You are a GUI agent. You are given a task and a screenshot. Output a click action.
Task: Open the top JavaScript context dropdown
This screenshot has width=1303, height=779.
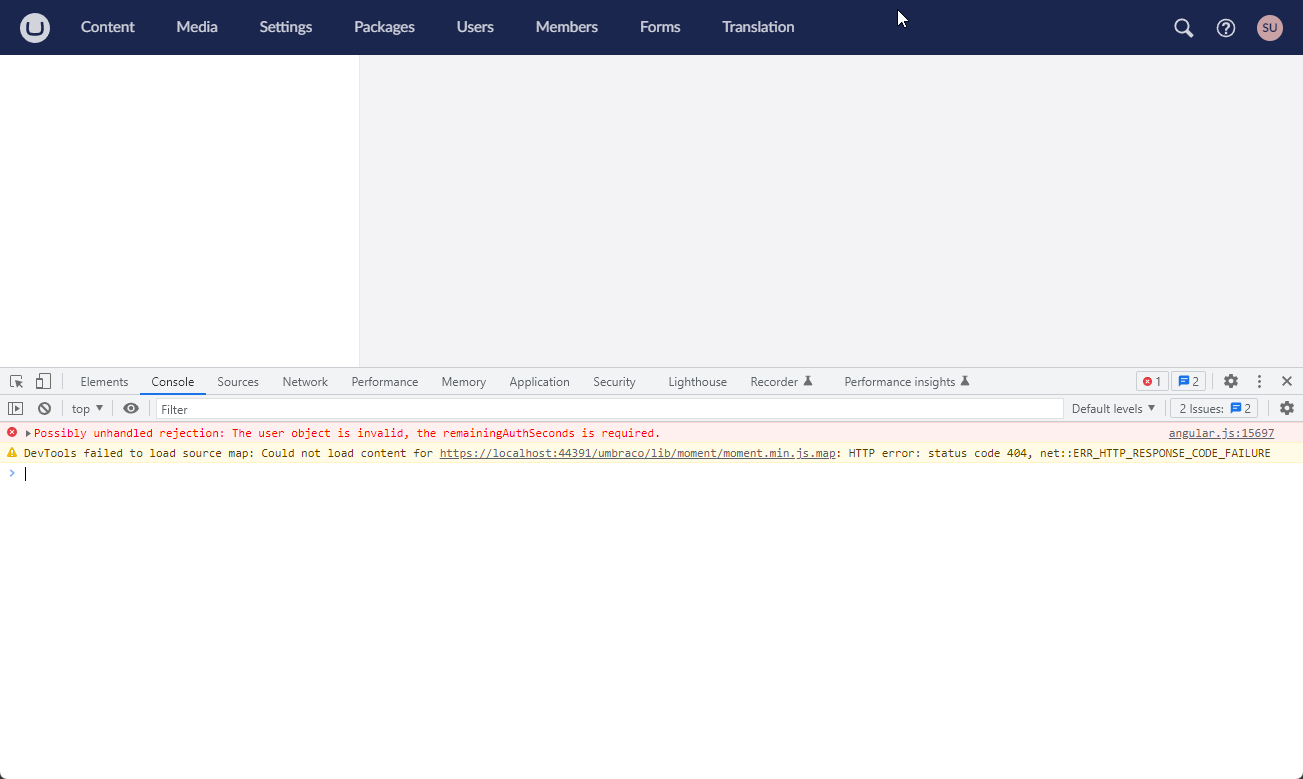pos(87,409)
